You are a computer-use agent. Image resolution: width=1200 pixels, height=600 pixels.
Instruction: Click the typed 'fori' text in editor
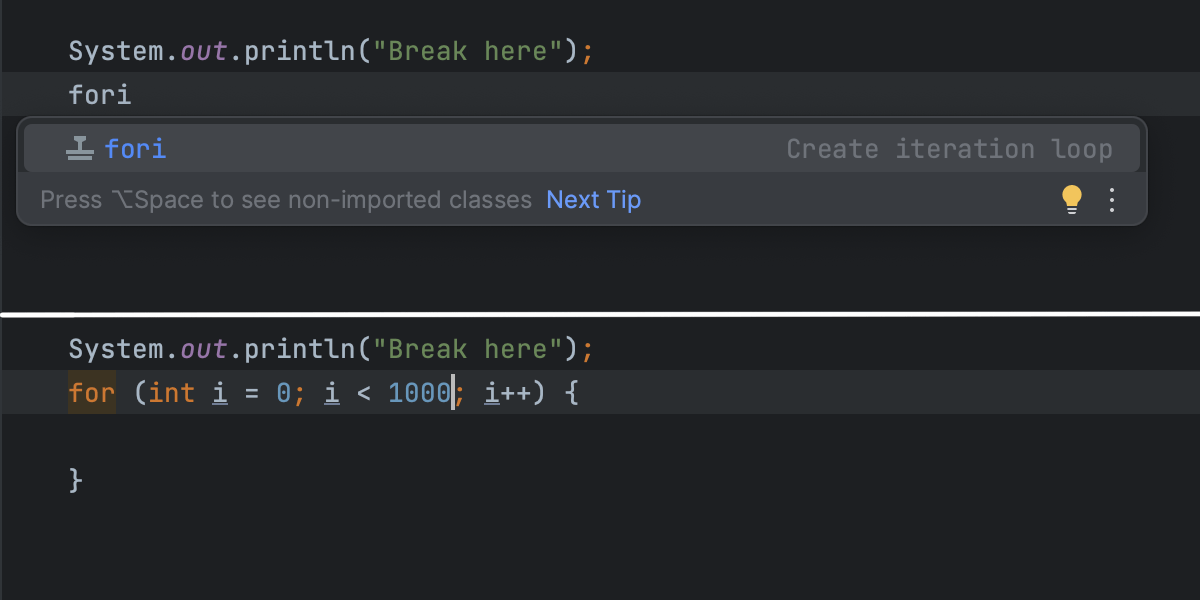[100, 95]
